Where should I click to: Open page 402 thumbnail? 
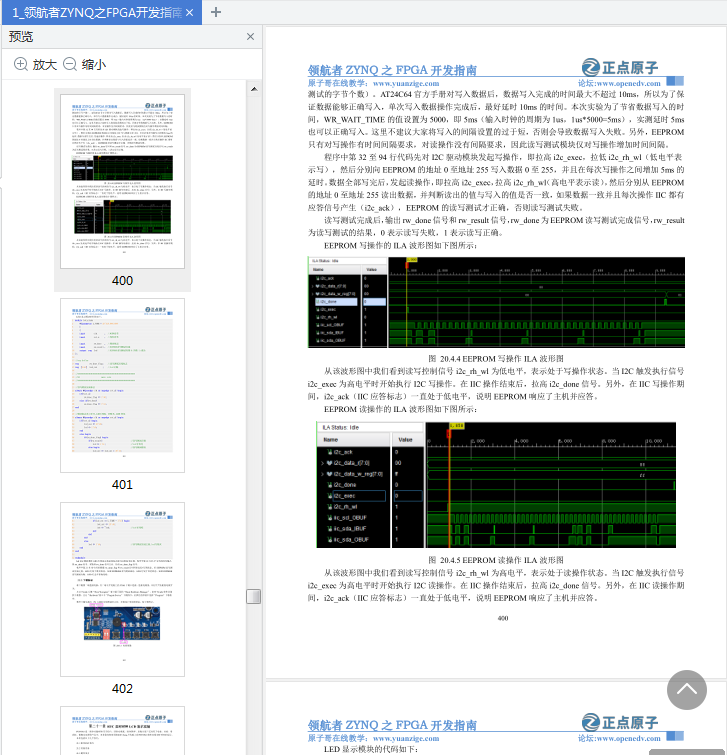122,589
